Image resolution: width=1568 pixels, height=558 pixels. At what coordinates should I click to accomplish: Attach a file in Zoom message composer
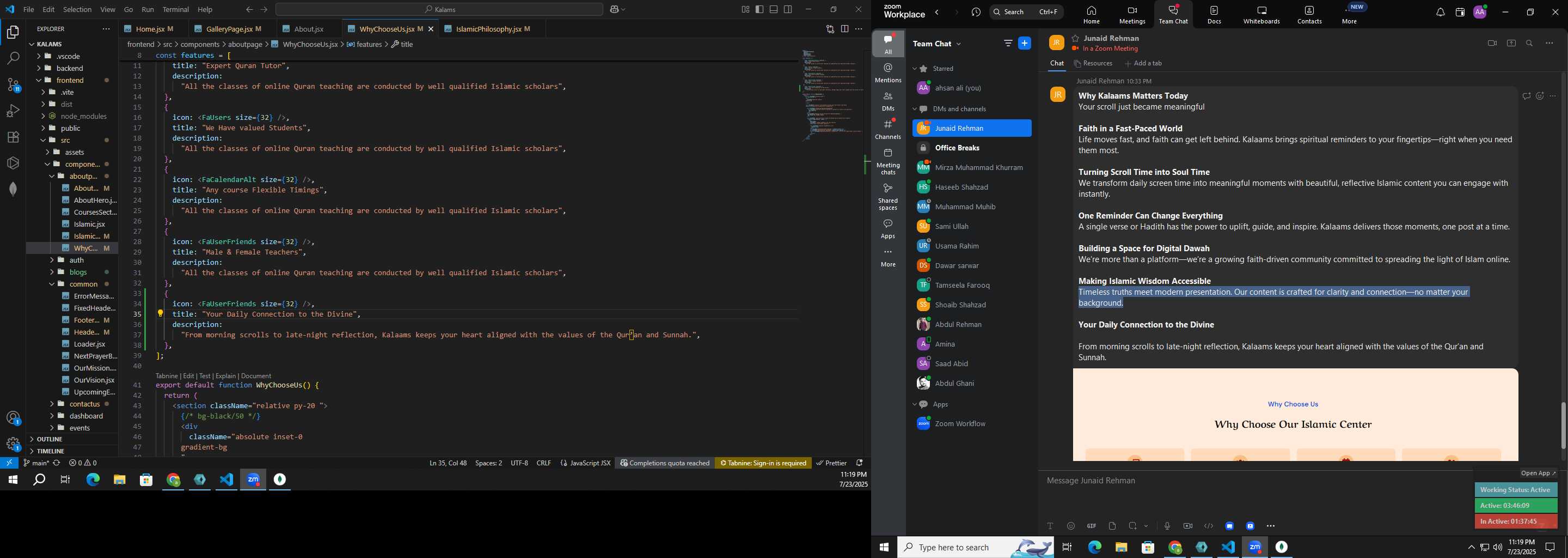click(1112, 526)
